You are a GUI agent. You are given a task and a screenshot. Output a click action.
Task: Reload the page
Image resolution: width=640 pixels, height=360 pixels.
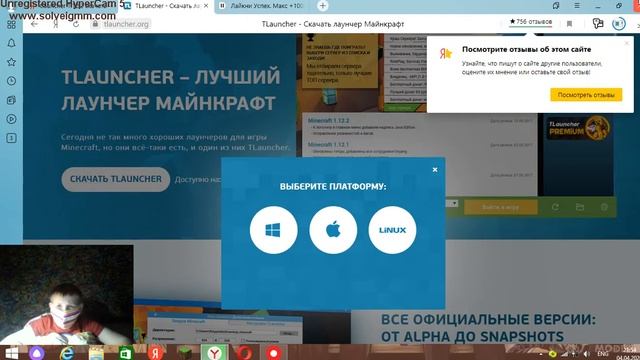(76, 24)
